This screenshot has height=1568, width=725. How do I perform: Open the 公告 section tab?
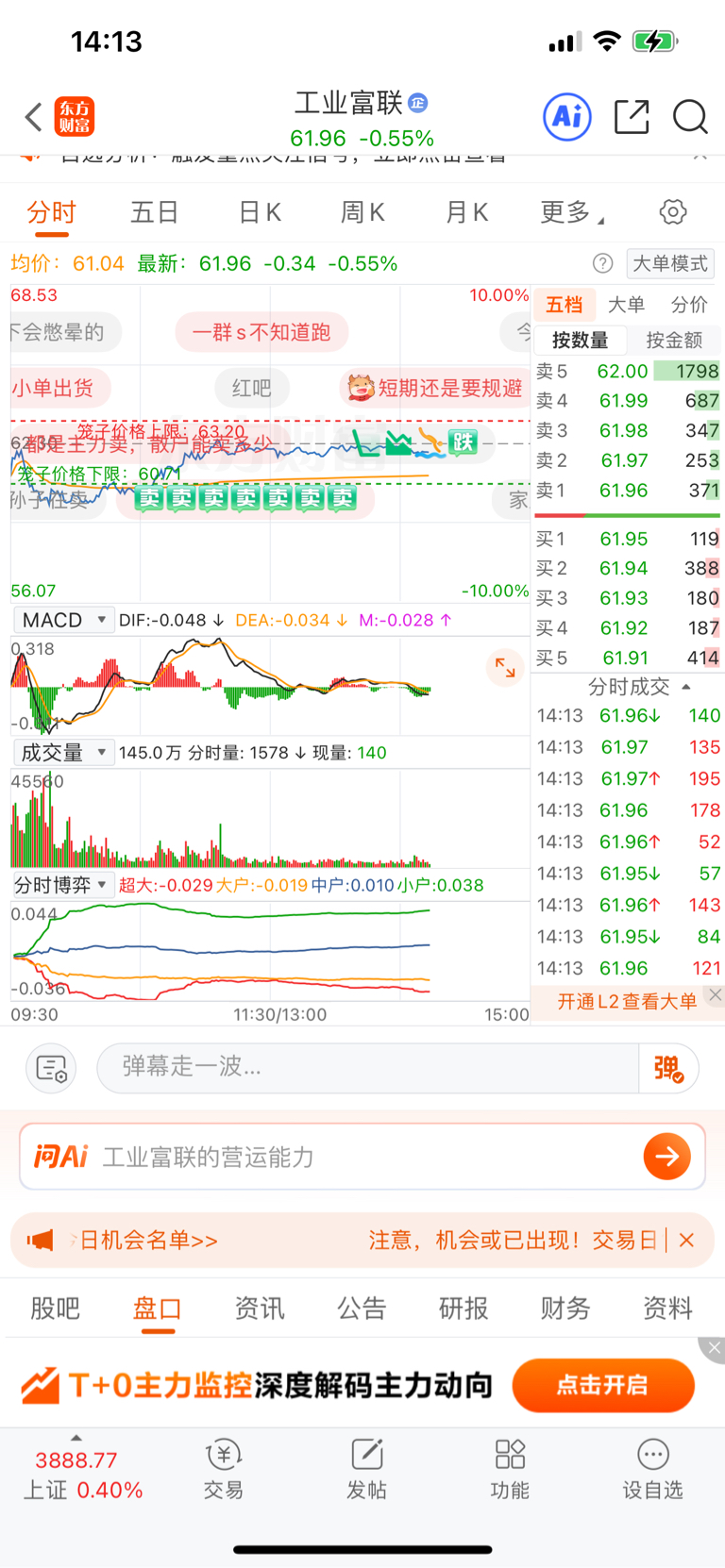coord(362,1309)
